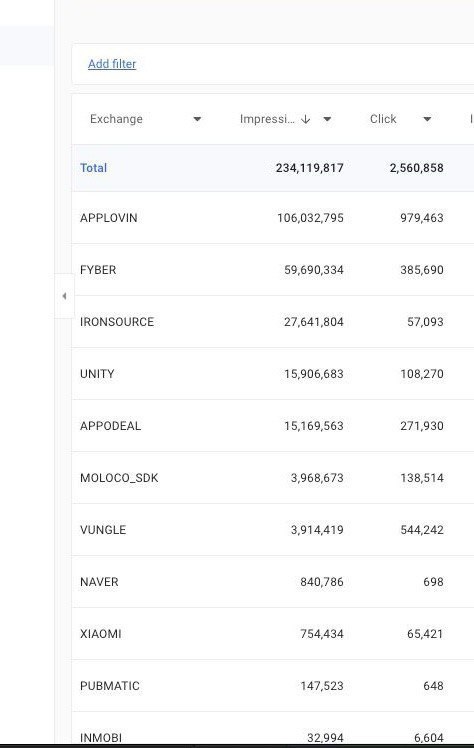Select the MOLOCO_SDK exchange row
474x748 pixels.
pos(273,478)
